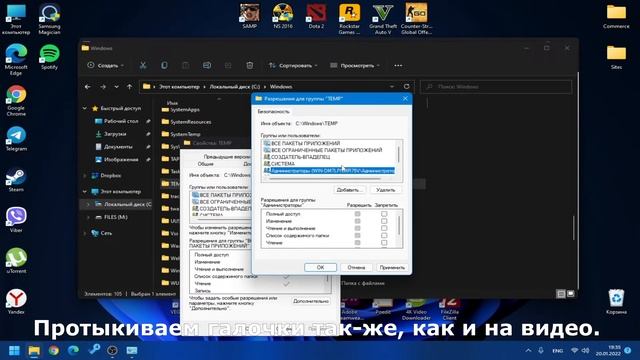Refresh the Windows folder view
This screenshot has width=640, height=360.
(407, 87)
